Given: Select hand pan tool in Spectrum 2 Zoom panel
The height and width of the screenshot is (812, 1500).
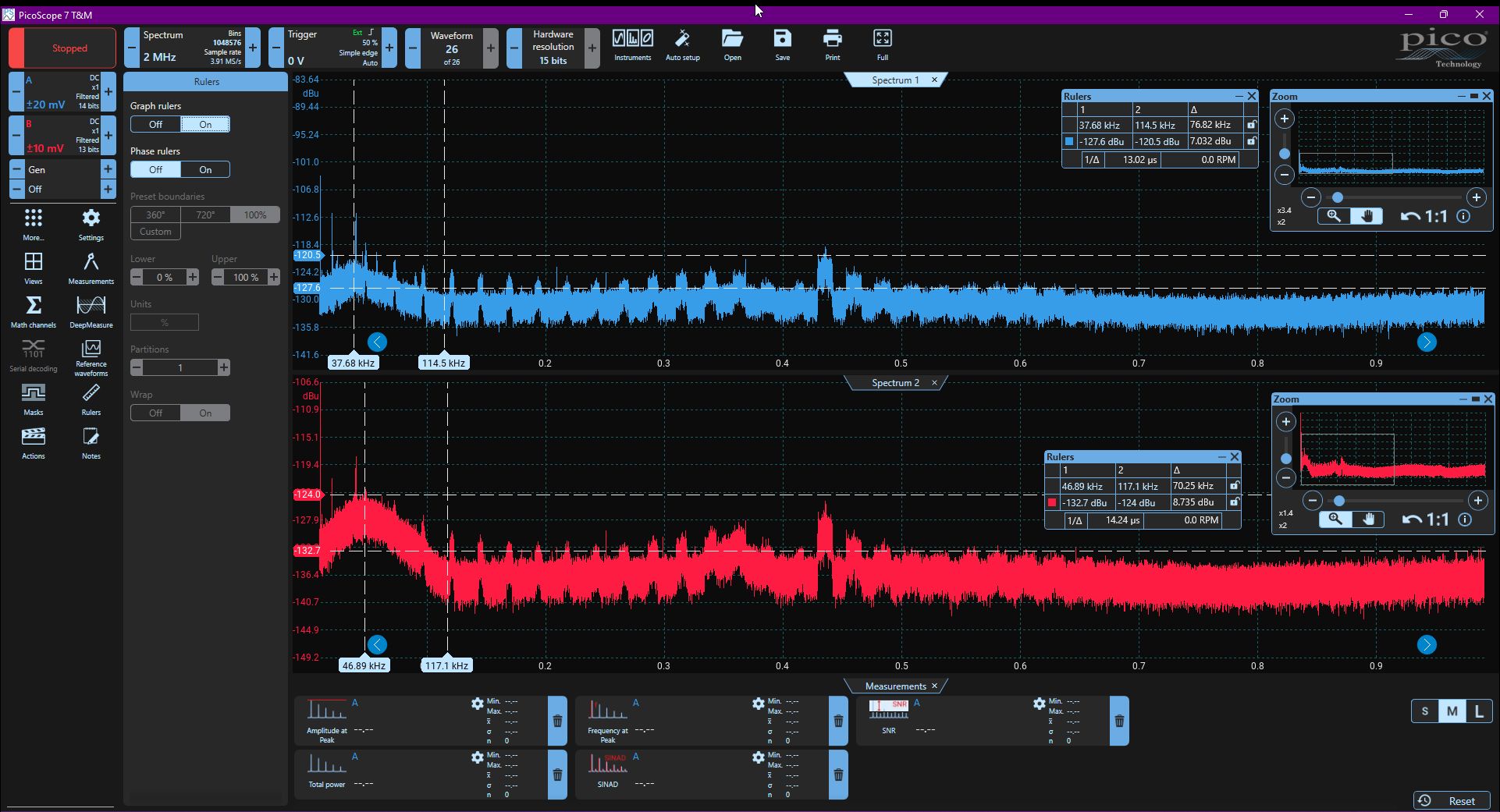Looking at the screenshot, I should pos(1368,519).
